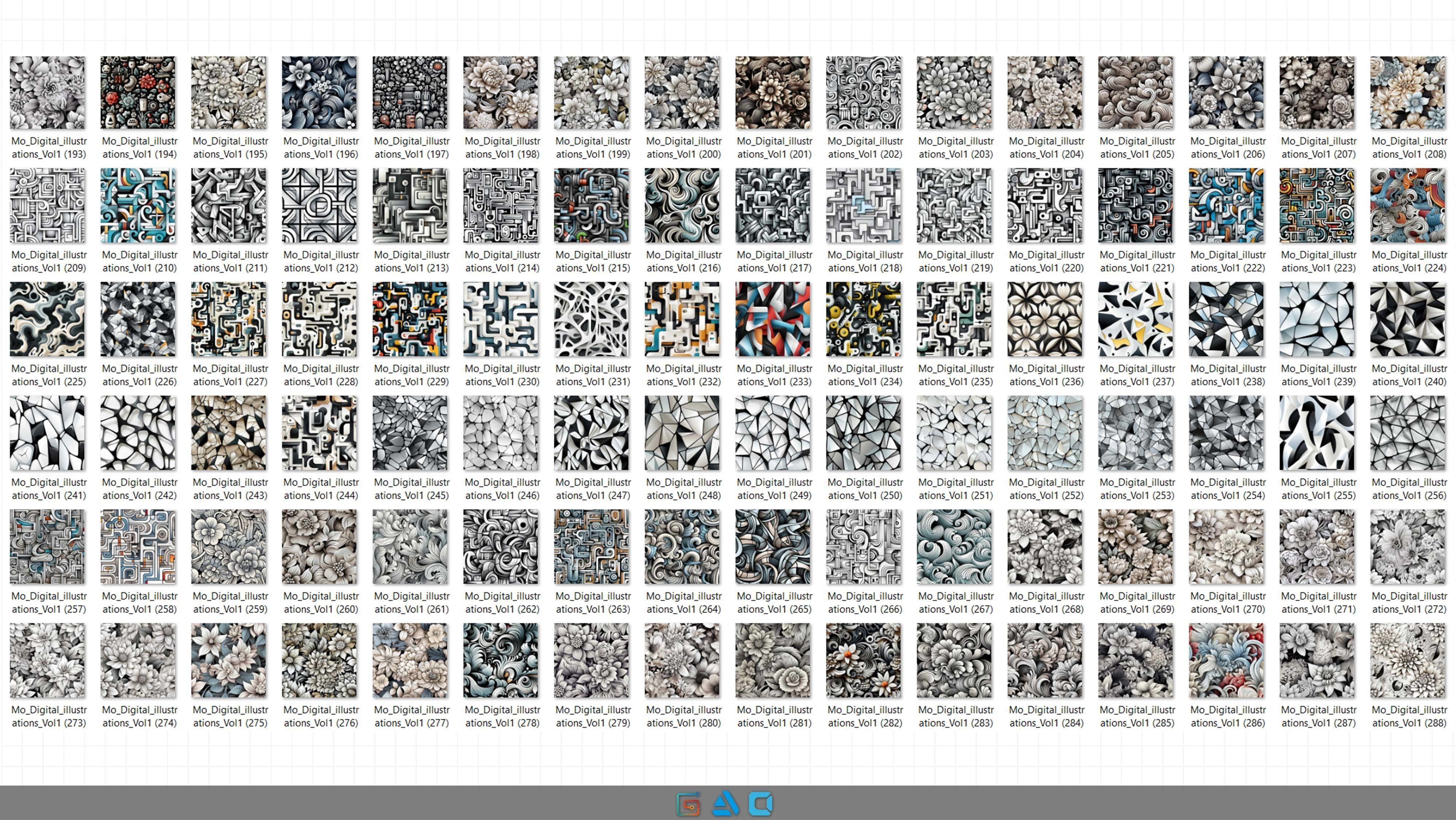The image size is (1456, 820).
Task: Click the blue C-shaped logo icon
Action: 761,804
